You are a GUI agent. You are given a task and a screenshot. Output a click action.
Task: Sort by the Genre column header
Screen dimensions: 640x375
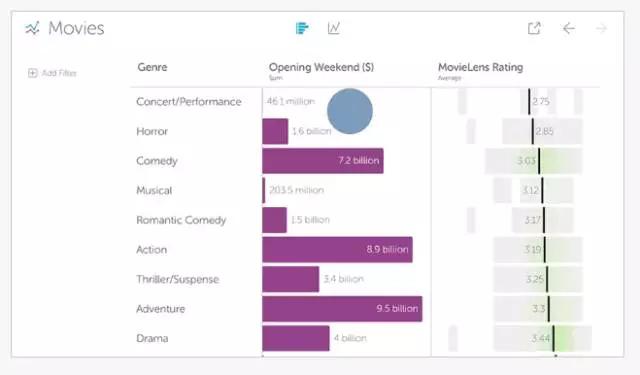[x=152, y=67]
